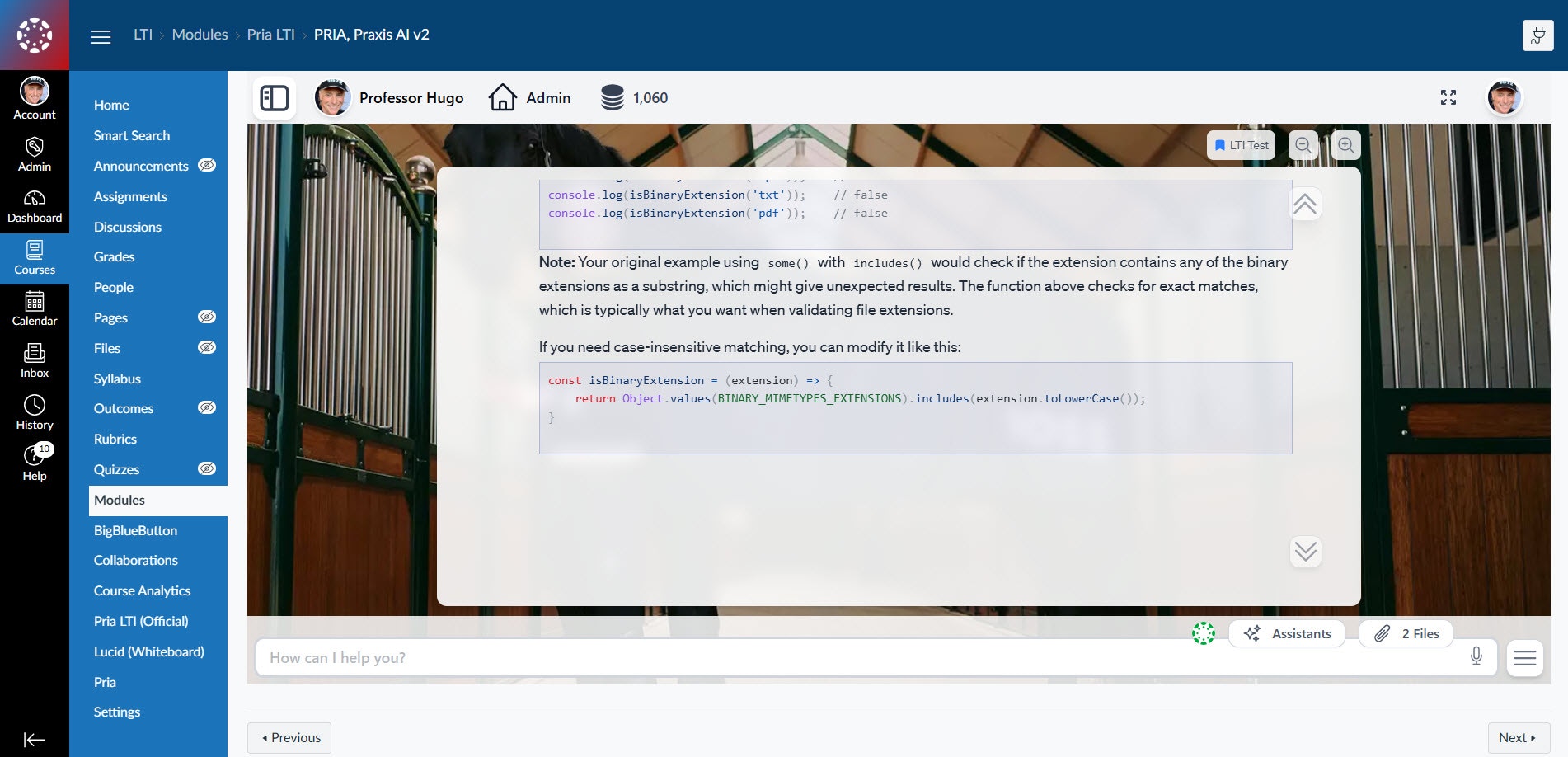Open Lucid (Whiteboard) link

pyautogui.click(x=149, y=651)
